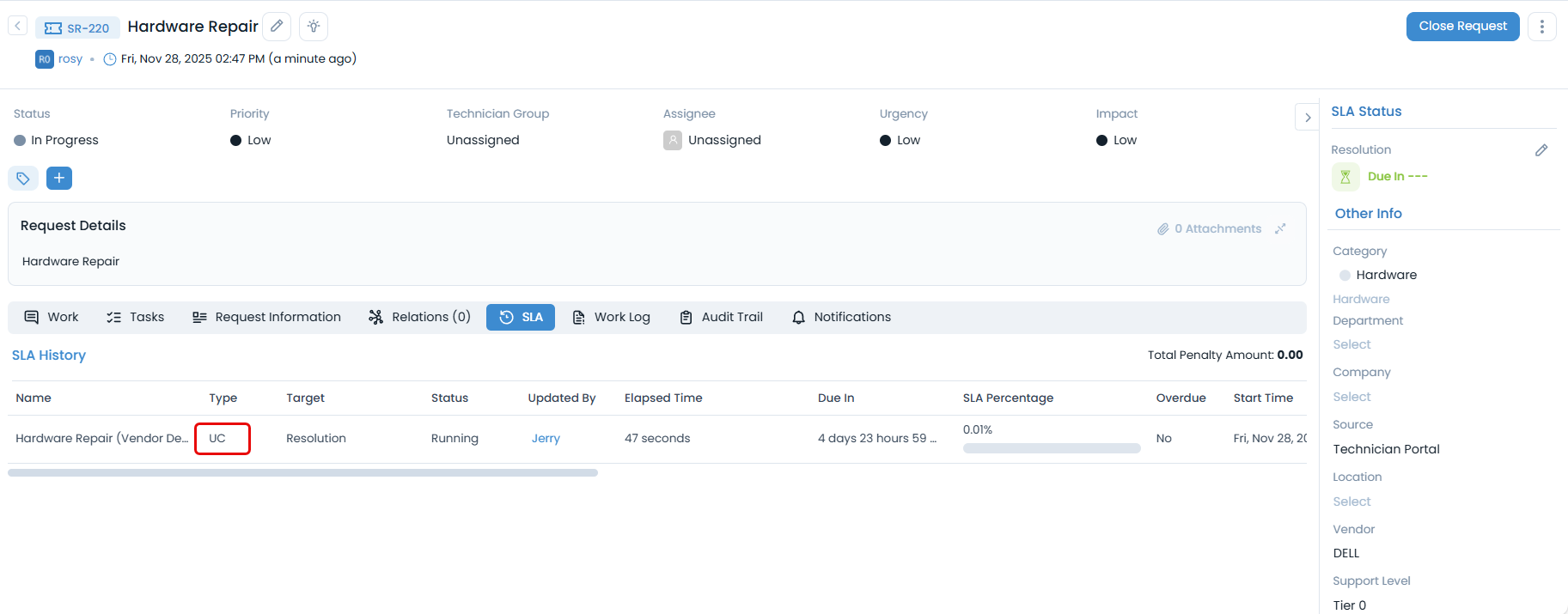This screenshot has width=1568, height=614.
Task: Click the Close Request button
Action: 1462,27
